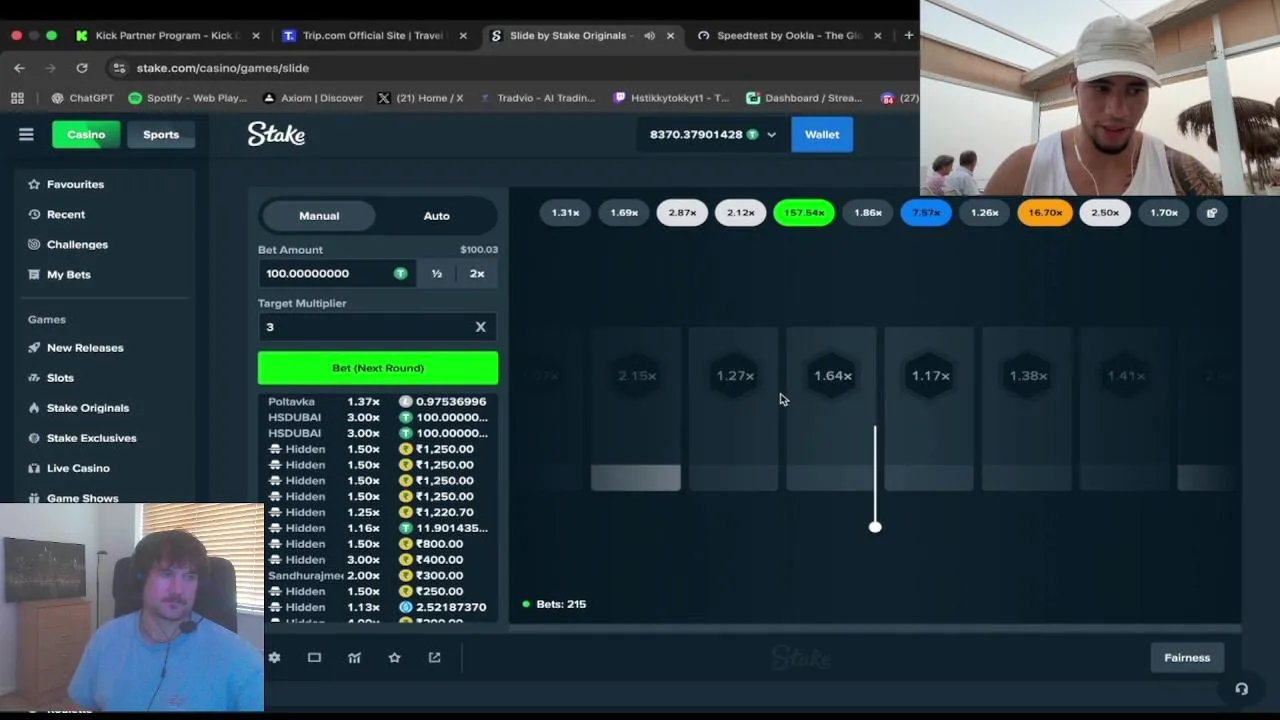Open ChatGPT bookmark
The width and height of the screenshot is (1280, 720).
click(83, 98)
